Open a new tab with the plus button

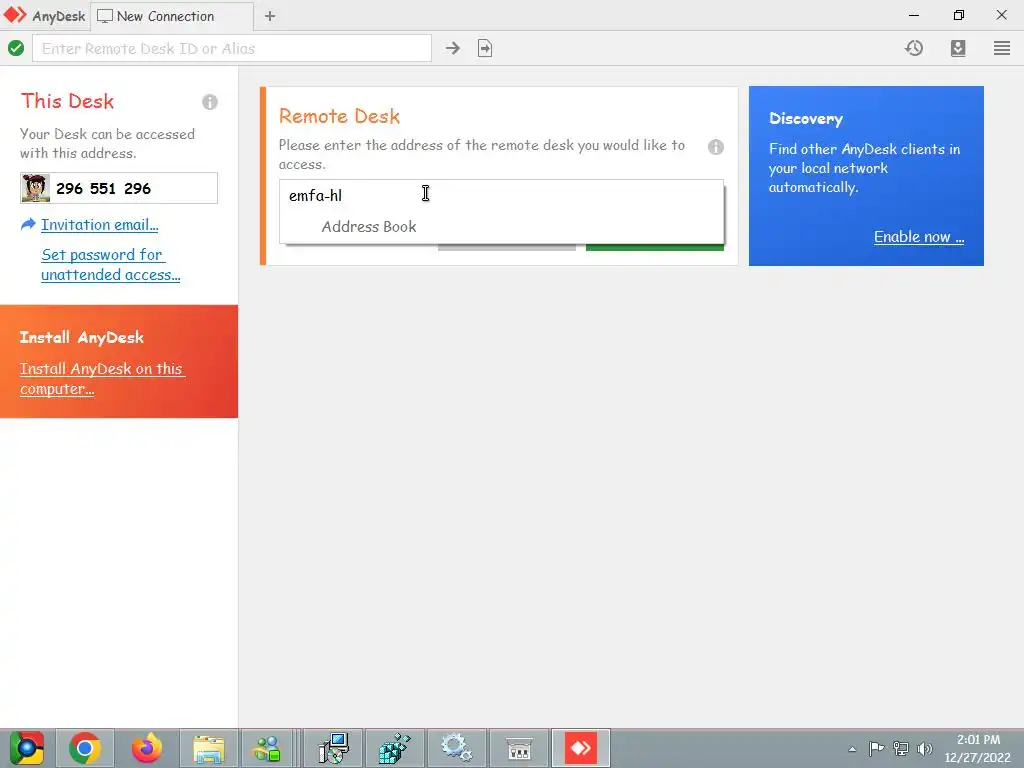click(270, 16)
